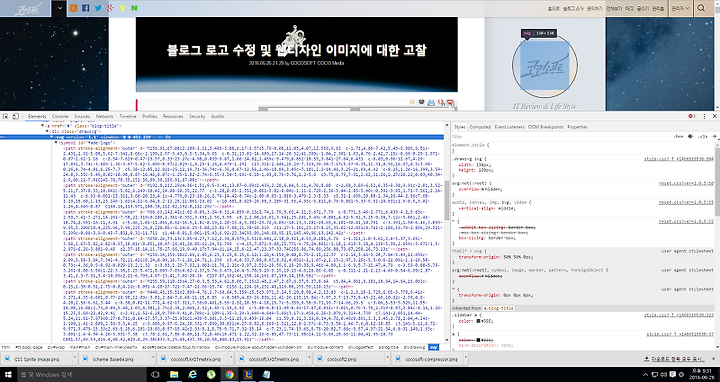The height and width of the screenshot is (382, 720).
Task: Toggle the .cls class editor in Styles
Action: [702, 136]
